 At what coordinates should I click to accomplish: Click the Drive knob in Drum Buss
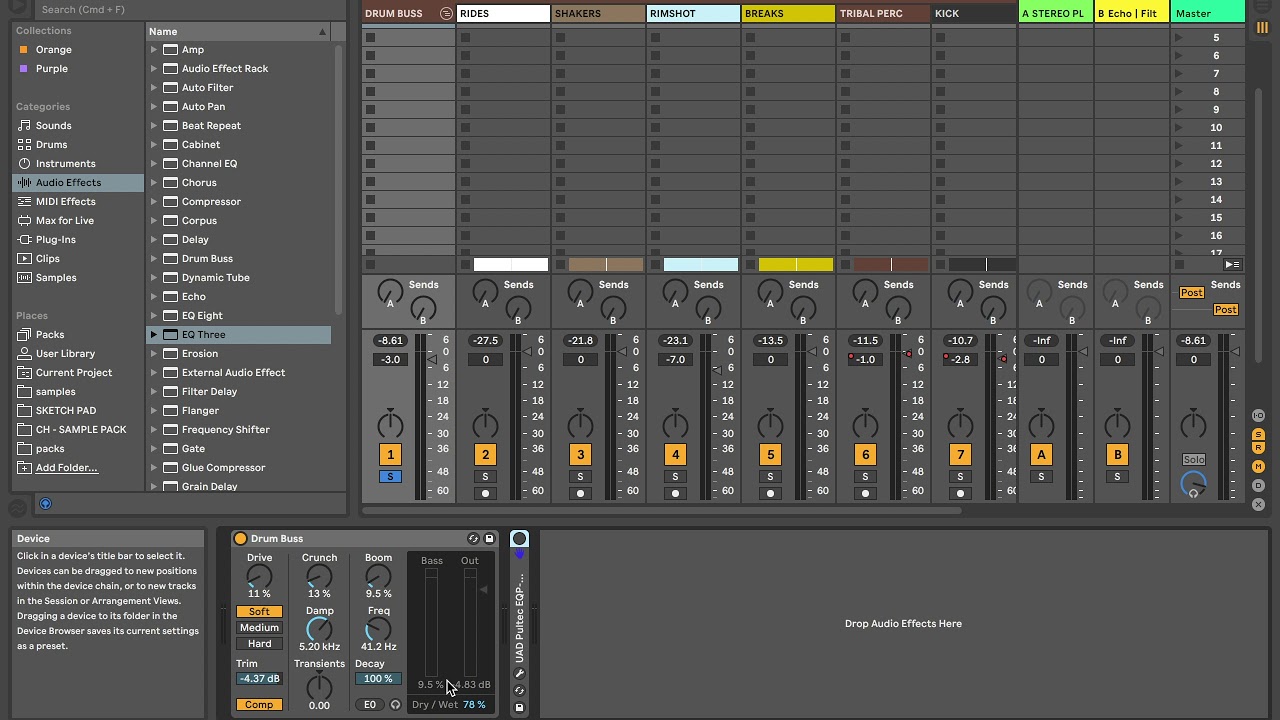pos(259,577)
